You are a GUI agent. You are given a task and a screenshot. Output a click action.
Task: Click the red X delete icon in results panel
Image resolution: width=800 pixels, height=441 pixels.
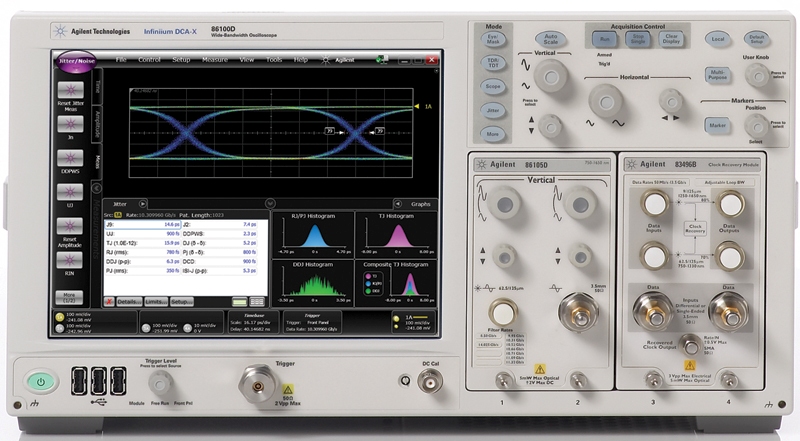(109, 300)
